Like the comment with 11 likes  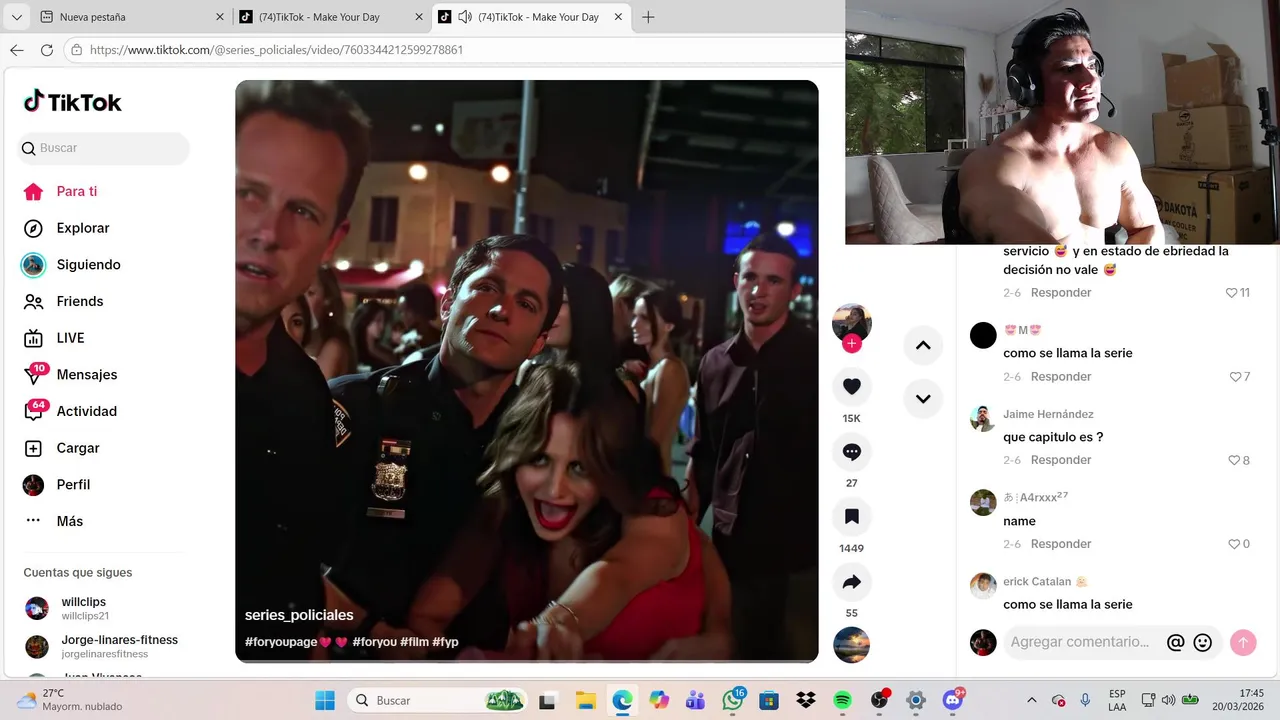click(1238, 293)
